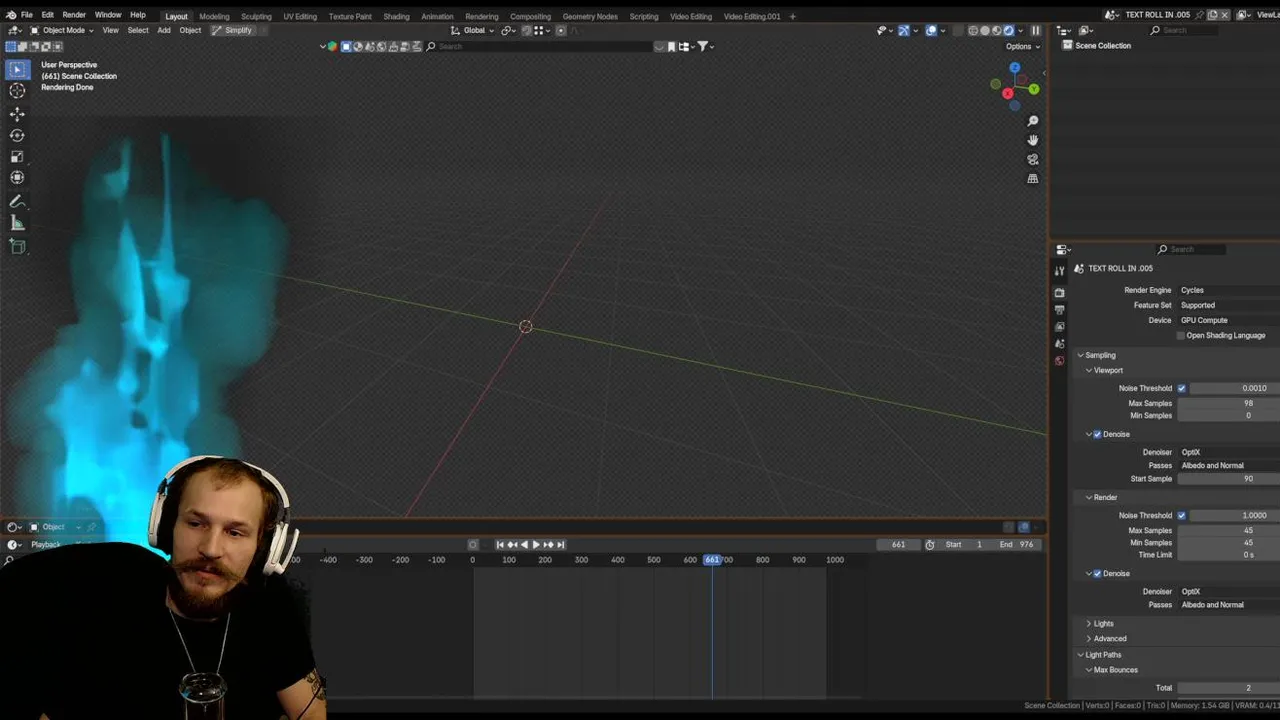Screen dimensions: 1280x720
Task: Toggle the Render Denoise checkbox
Action: pyautogui.click(x=1097, y=573)
